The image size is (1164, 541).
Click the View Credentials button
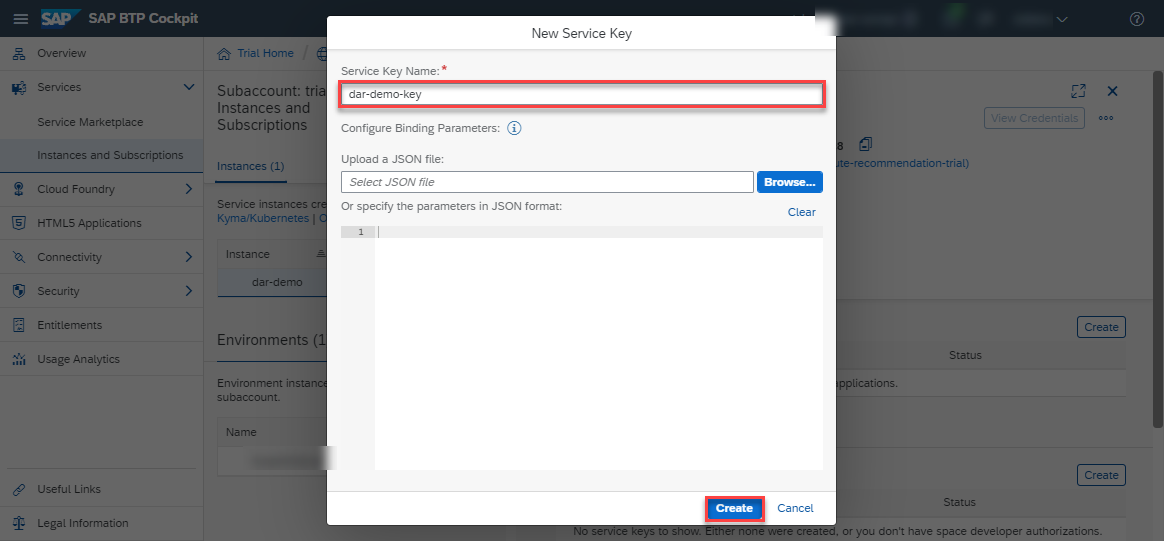point(1034,118)
